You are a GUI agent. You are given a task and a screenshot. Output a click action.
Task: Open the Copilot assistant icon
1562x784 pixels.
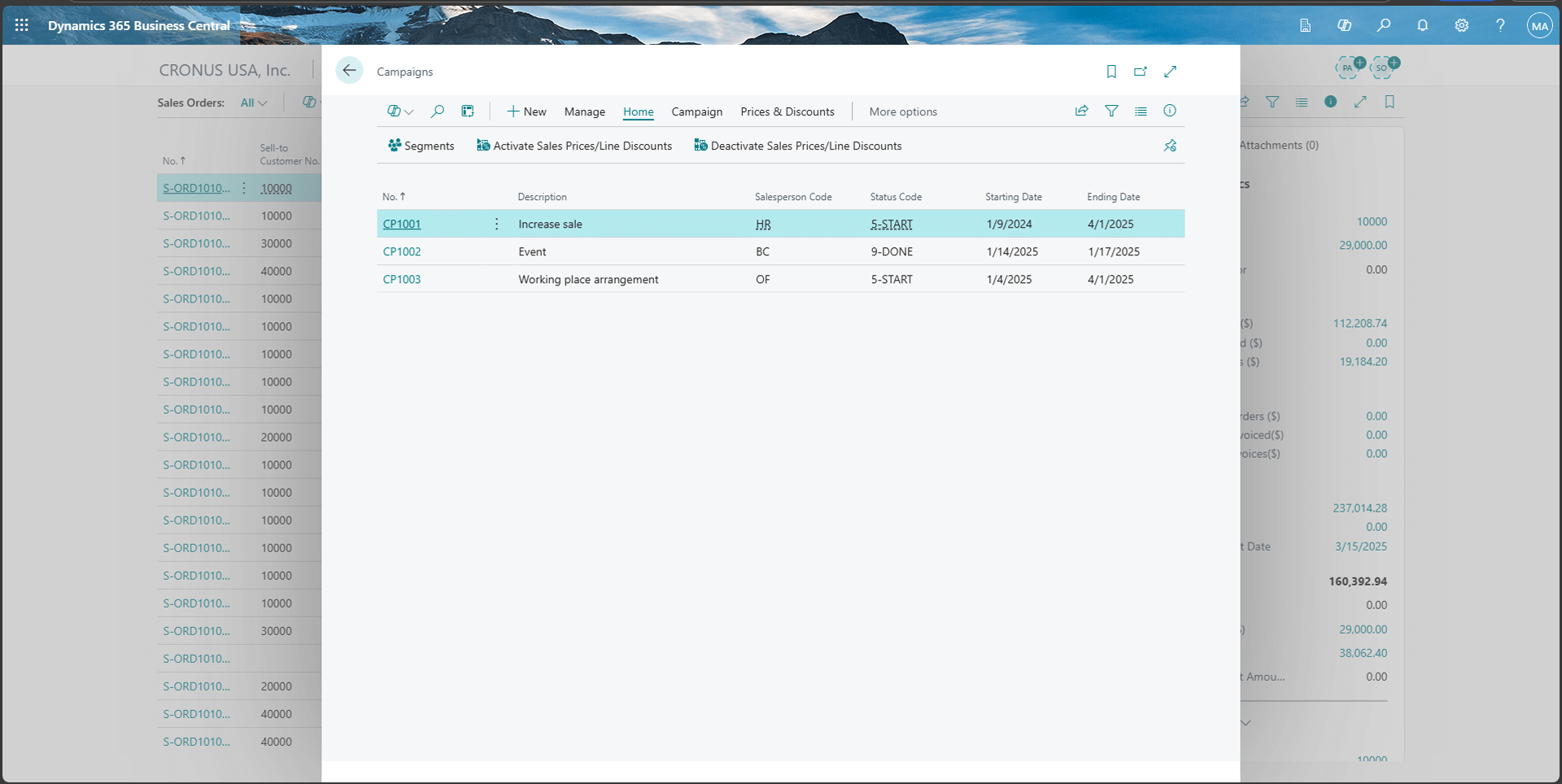click(x=1345, y=25)
